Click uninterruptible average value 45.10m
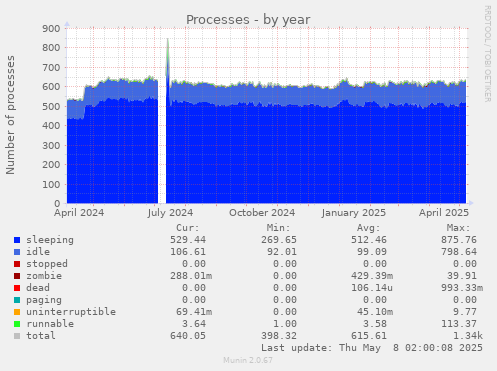Image resolution: width=497 pixels, height=371 pixels. pos(375,312)
